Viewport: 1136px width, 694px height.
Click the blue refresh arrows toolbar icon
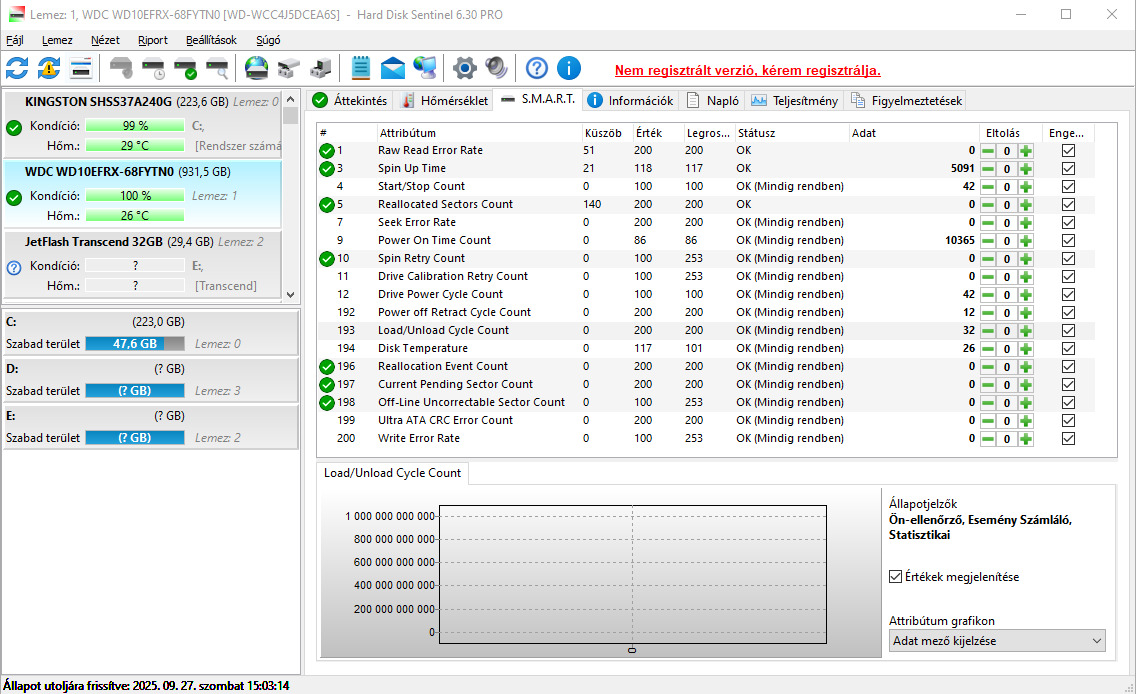pos(17,68)
